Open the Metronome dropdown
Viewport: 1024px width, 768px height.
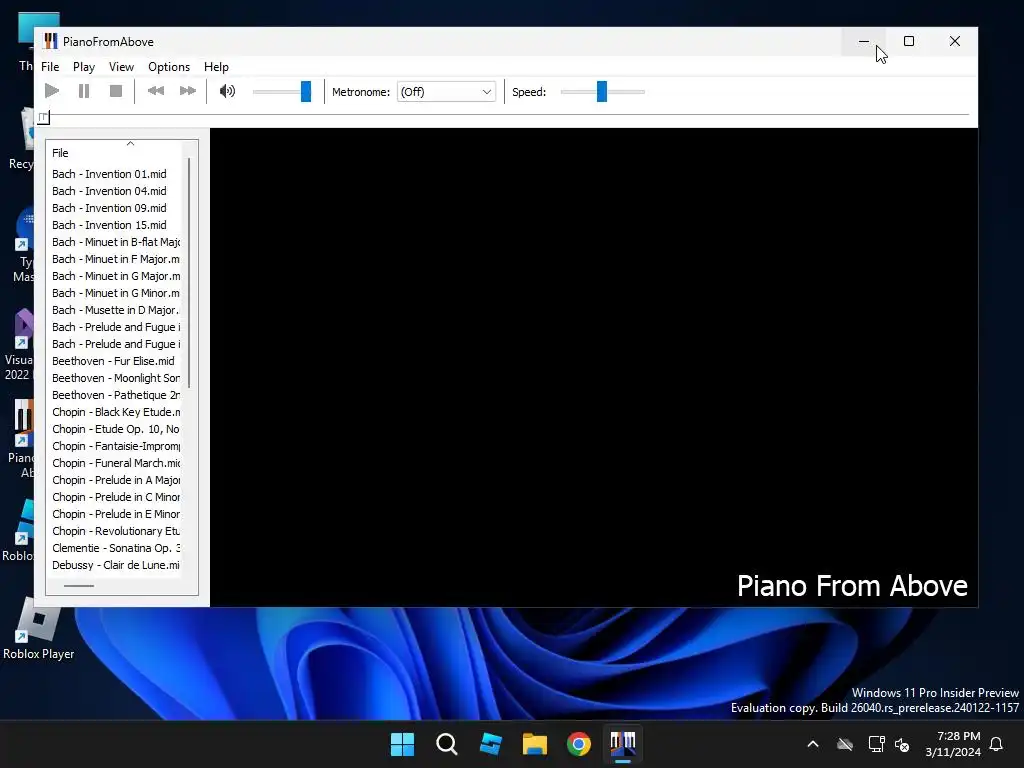(446, 92)
